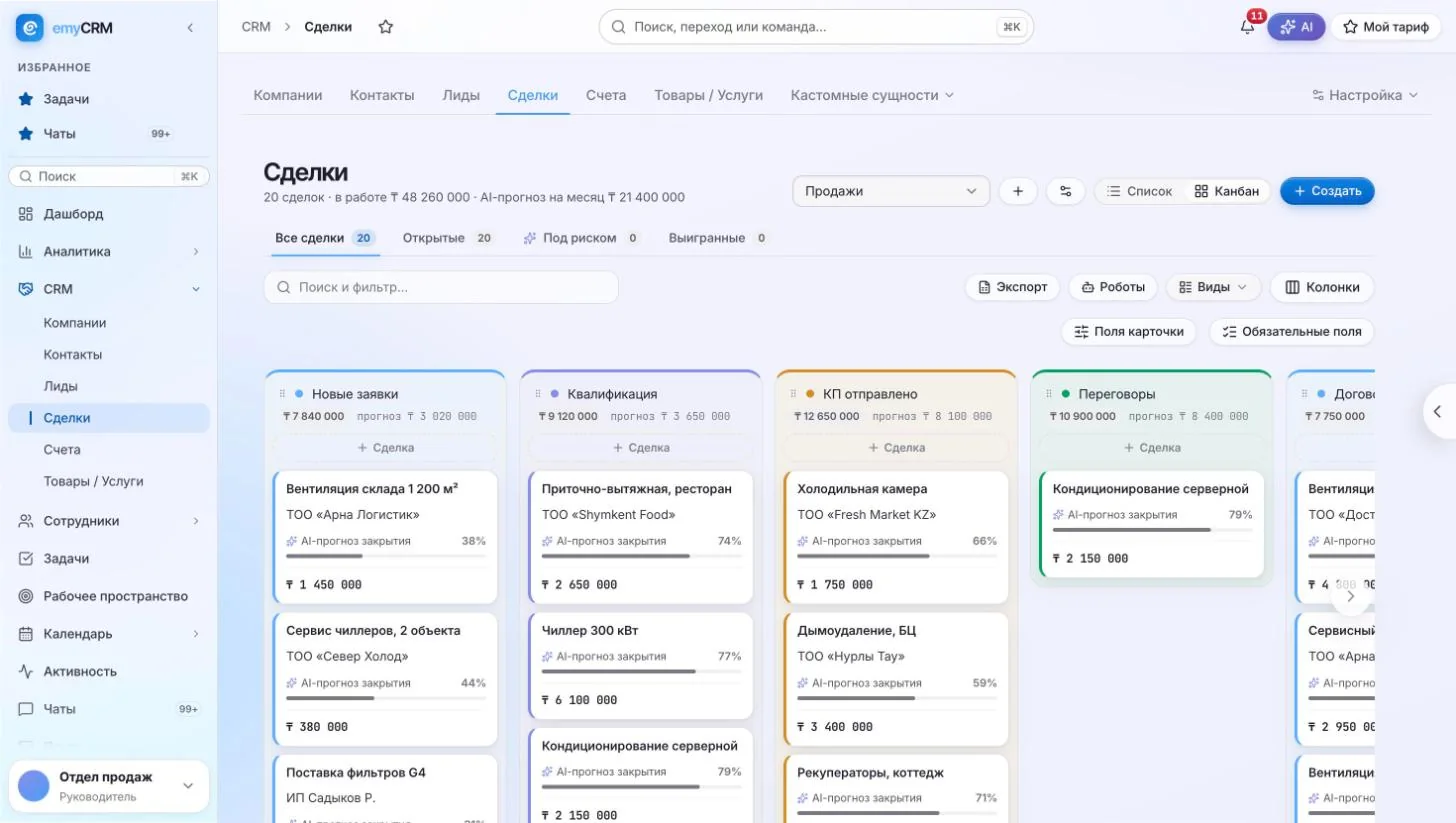The image size is (1456, 823).
Task: Switch to Контакты tab
Action: pyautogui.click(x=382, y=95)
